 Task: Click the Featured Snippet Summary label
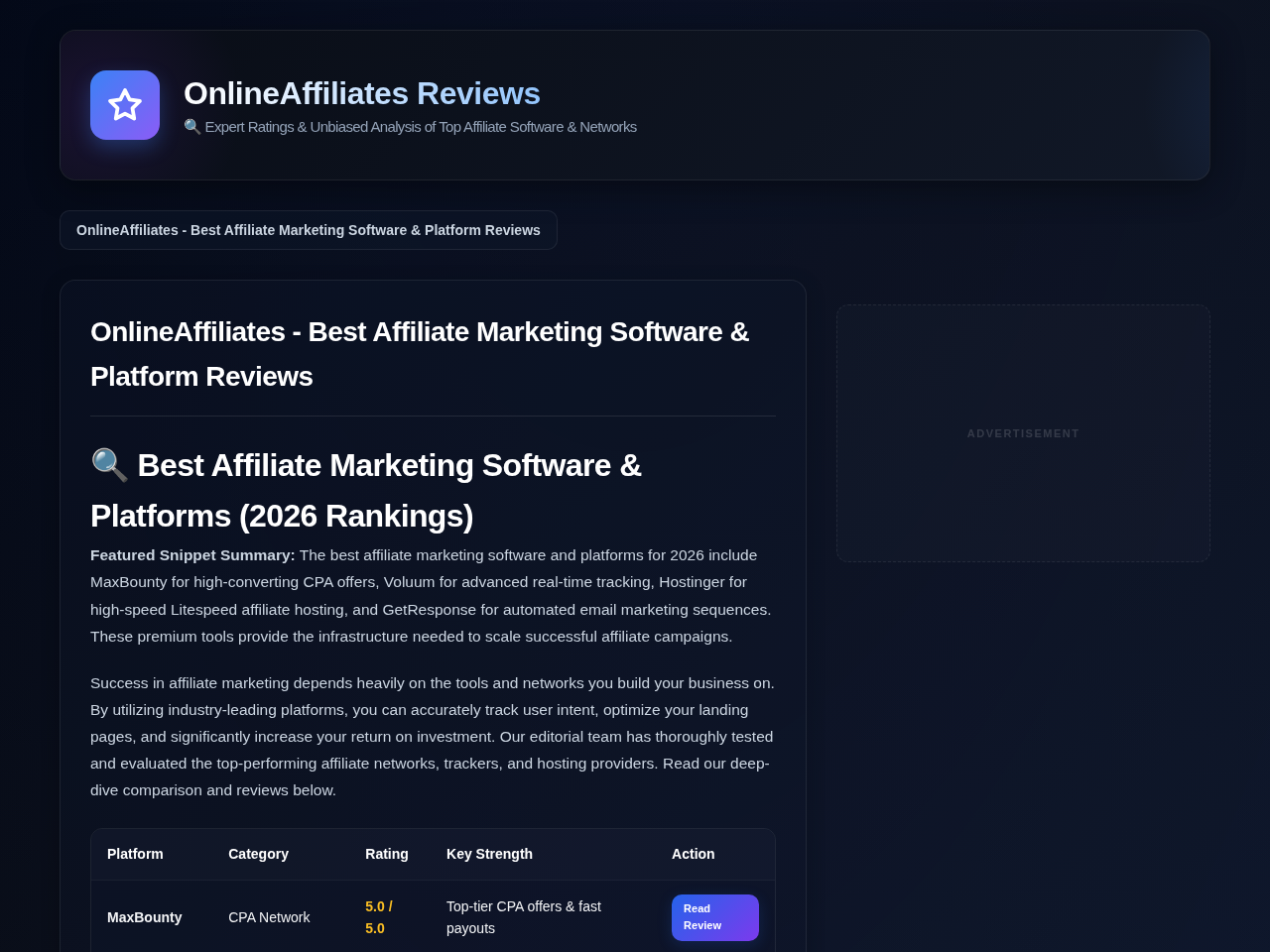(x=192, y=555)
